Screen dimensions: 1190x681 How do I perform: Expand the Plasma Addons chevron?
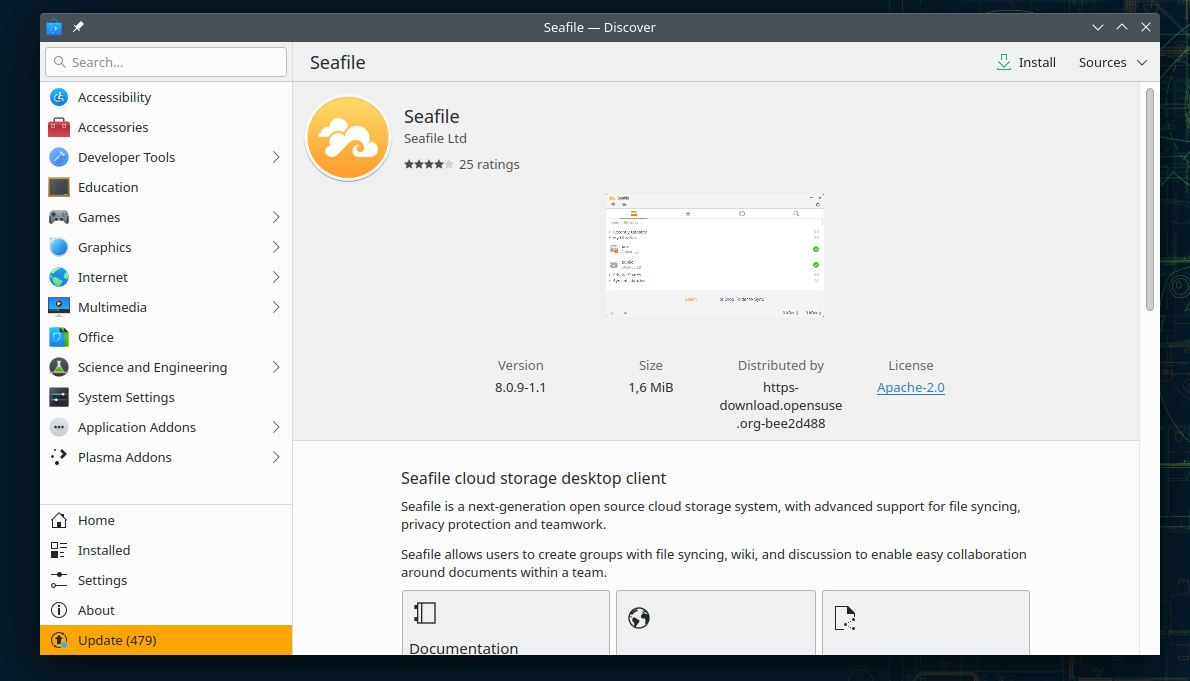pos(276,457)
